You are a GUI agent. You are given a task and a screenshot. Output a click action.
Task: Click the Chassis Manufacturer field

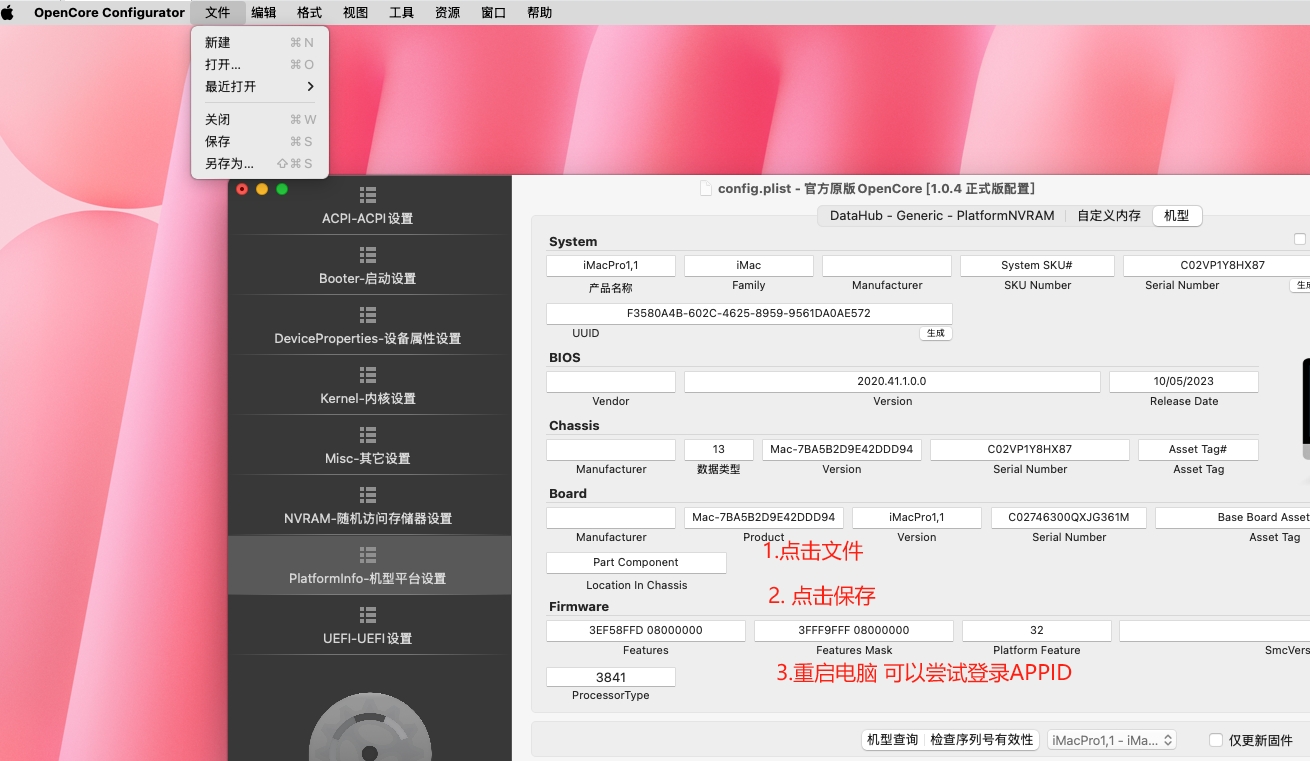pyautogui.click(x=611, y=449)
